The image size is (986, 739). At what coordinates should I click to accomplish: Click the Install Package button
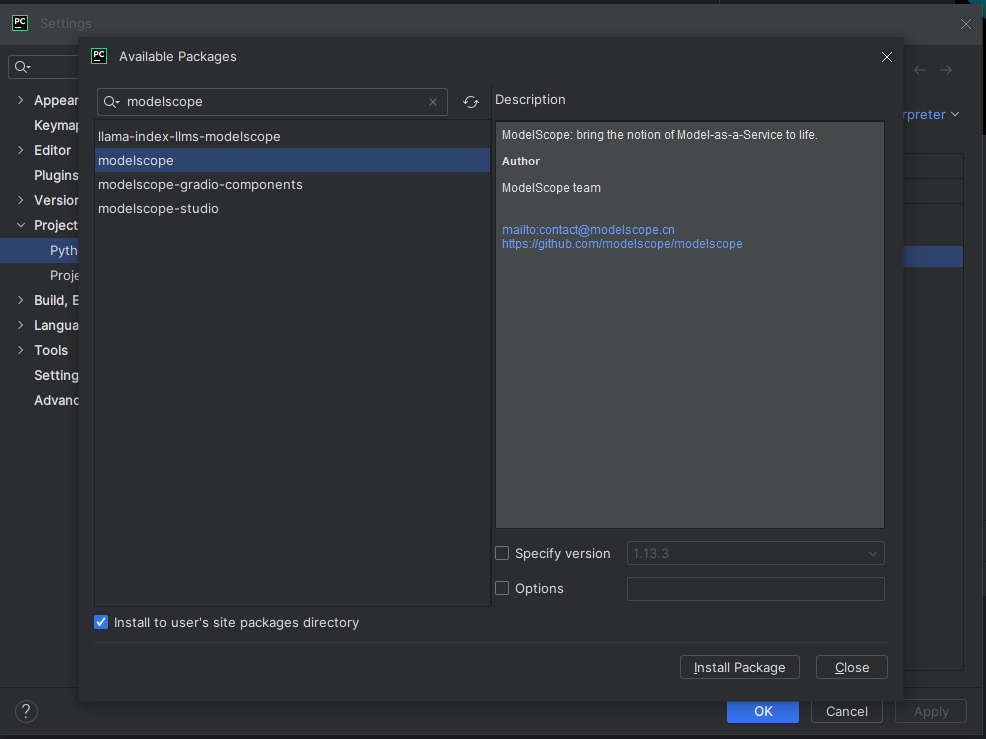(740, 667)
